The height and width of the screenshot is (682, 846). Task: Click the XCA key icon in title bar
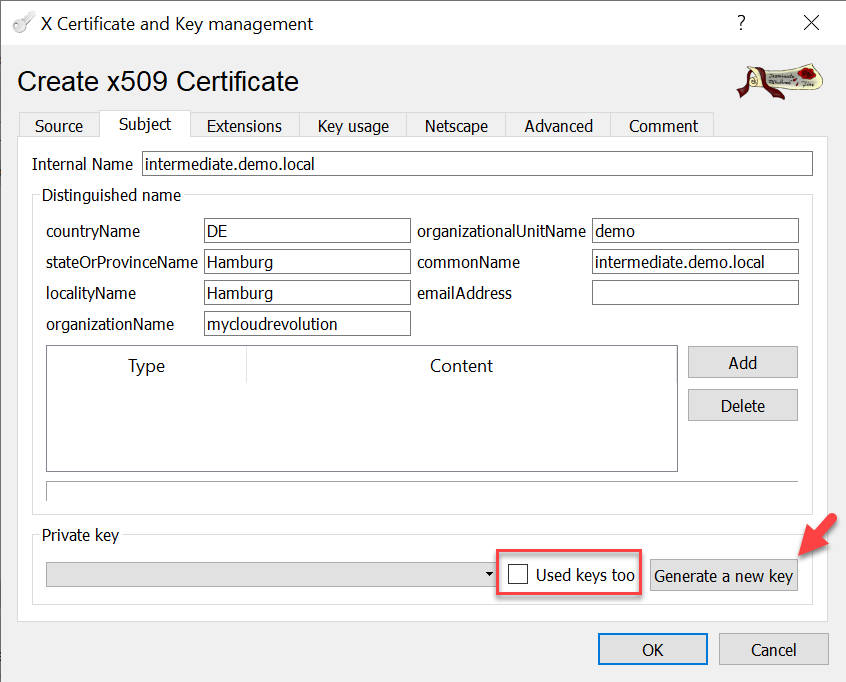pyautogui.click(x=22, y=23)
